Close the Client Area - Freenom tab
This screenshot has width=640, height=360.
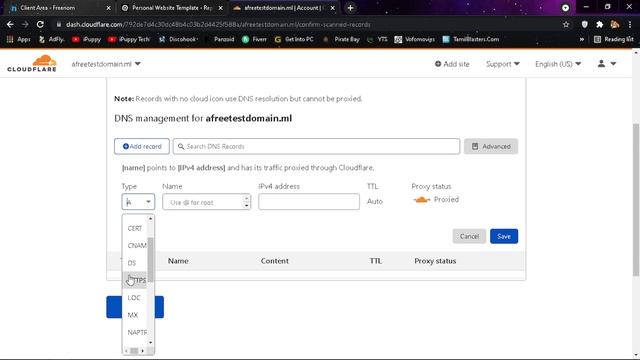[x=108, y=8]
